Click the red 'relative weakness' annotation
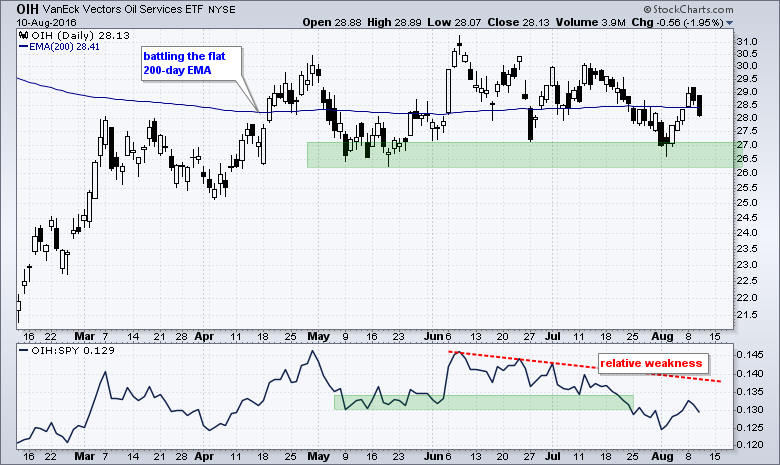This screenshot has width=780, height=465. point(651,363)
